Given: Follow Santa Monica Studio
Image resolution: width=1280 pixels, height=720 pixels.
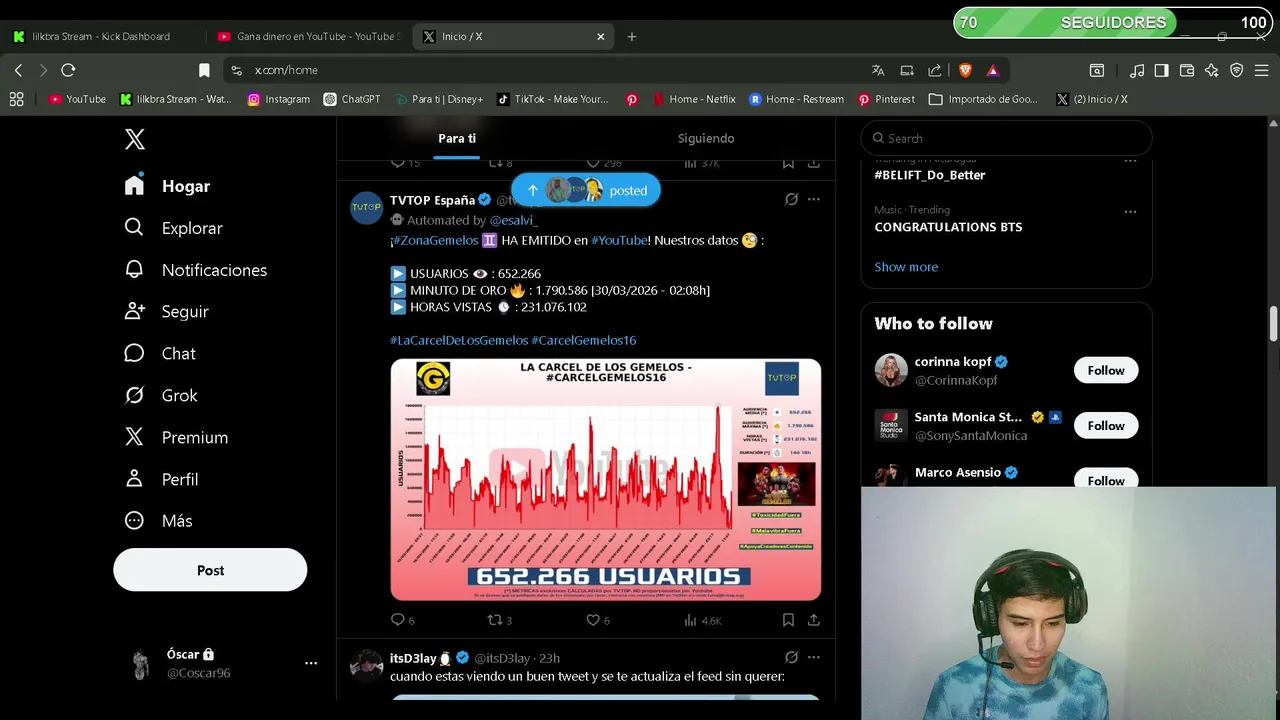Looking at the screenshot, I should pyautogui.click(x=1106, y=426).
